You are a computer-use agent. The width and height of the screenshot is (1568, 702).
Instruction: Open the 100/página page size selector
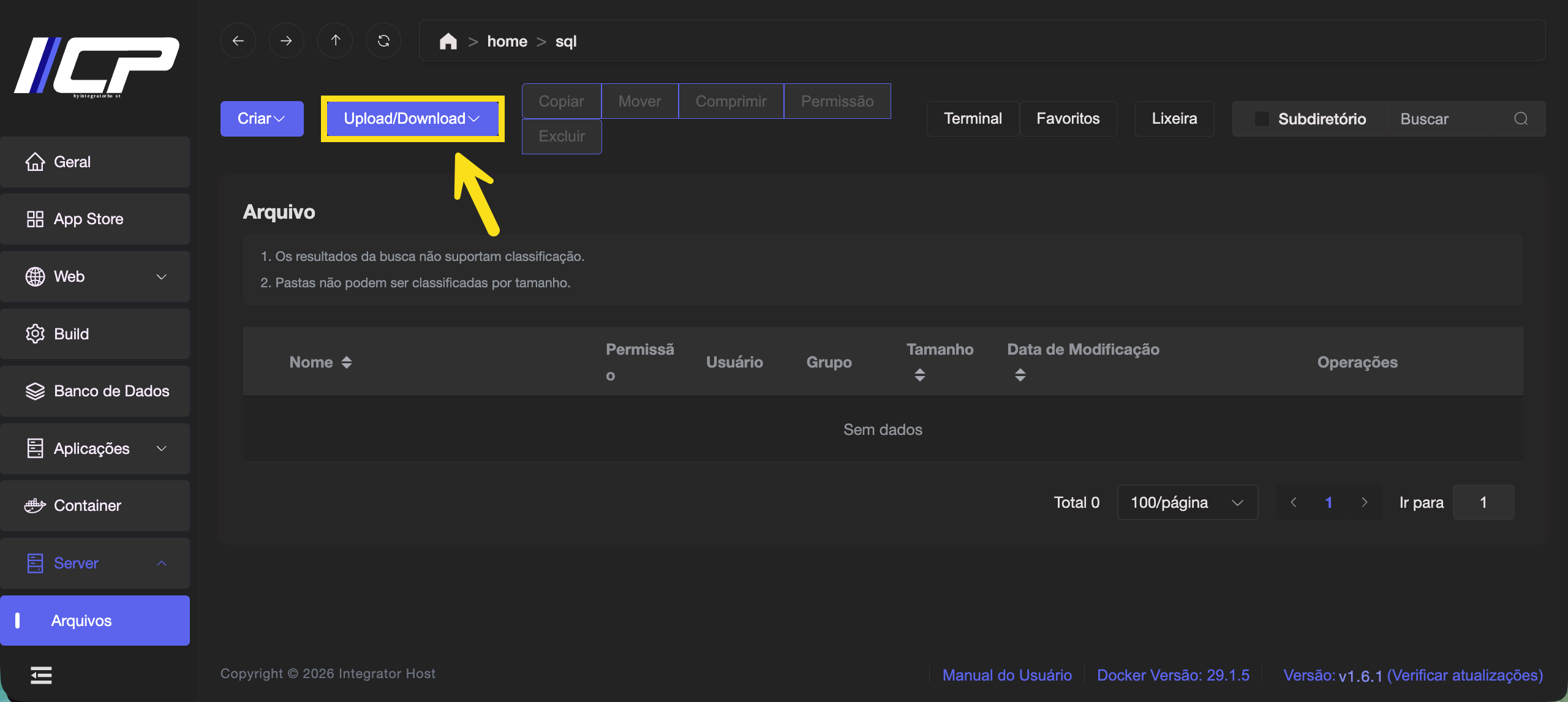[x=1187, y=502]
